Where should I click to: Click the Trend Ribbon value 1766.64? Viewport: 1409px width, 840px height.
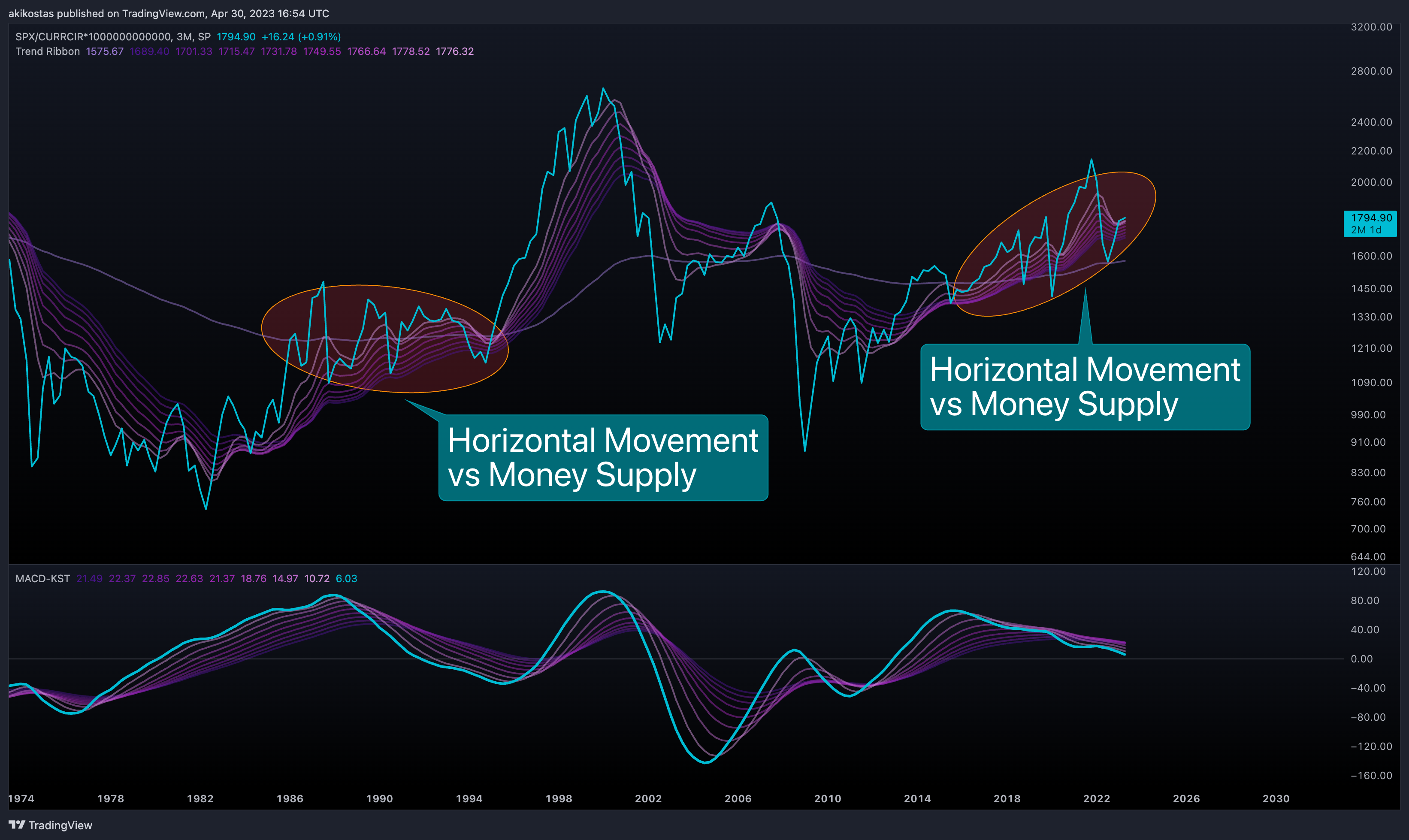coord(366,51)
